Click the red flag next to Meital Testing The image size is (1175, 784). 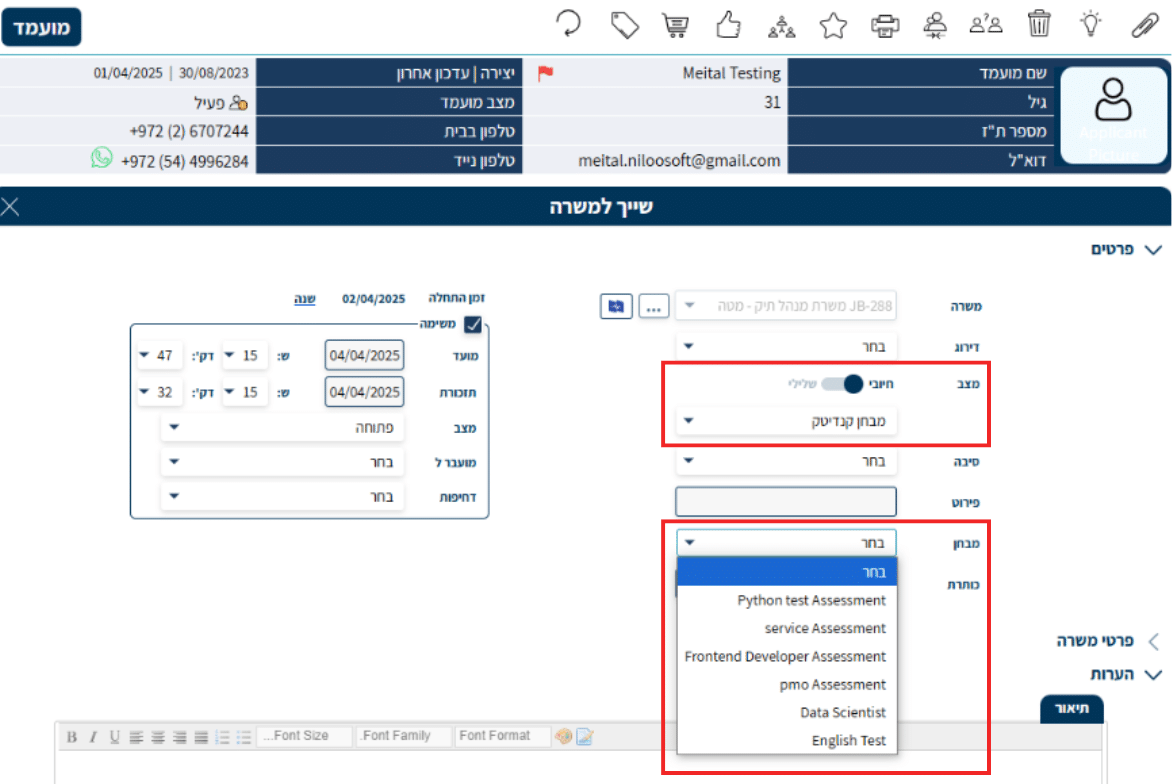click(x=546, y=73)
